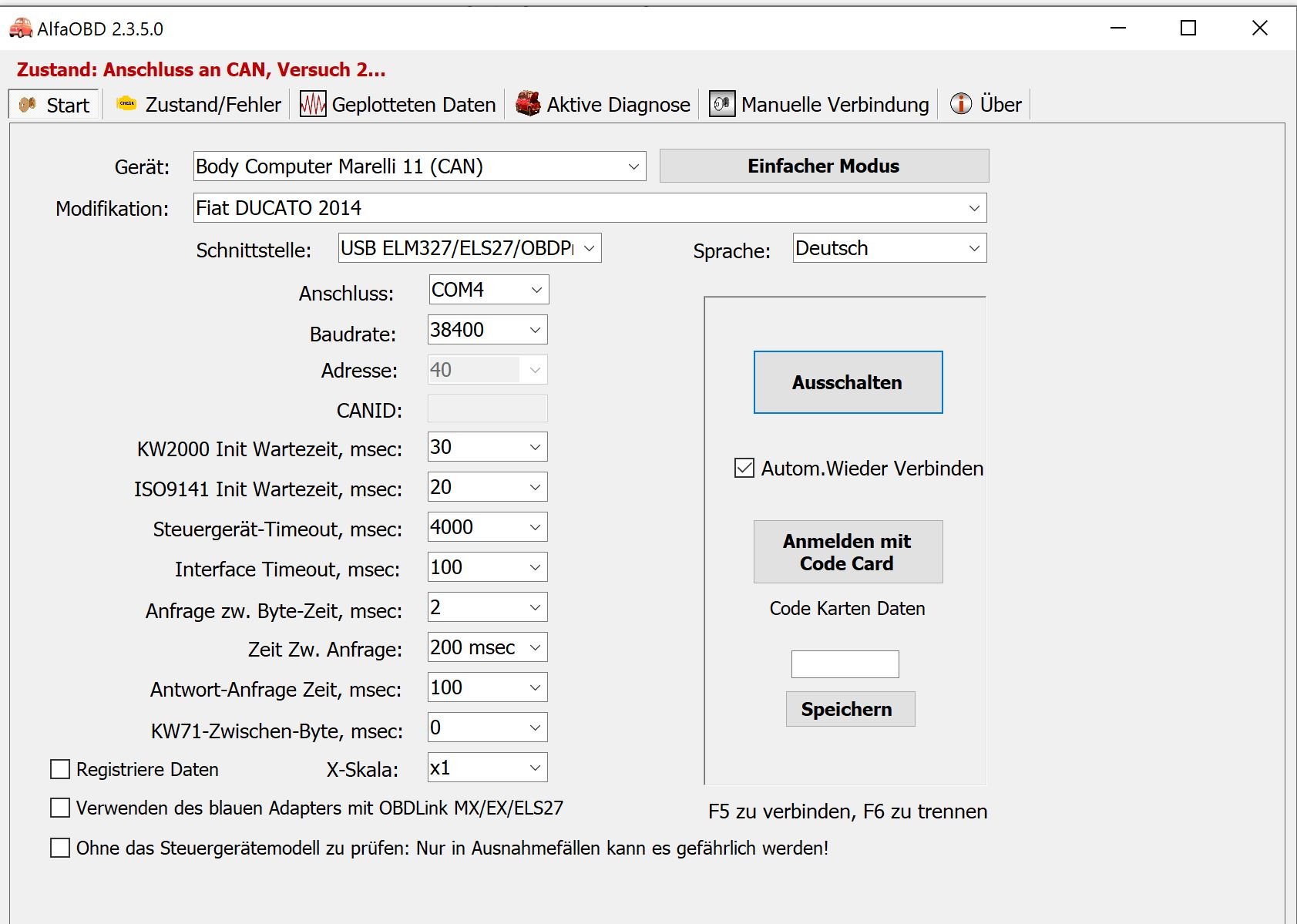The width and height of the screenshot is (1297, 924).
Task: Minimize the AlfaOBD window
Action: click(x=1118, y=29)
